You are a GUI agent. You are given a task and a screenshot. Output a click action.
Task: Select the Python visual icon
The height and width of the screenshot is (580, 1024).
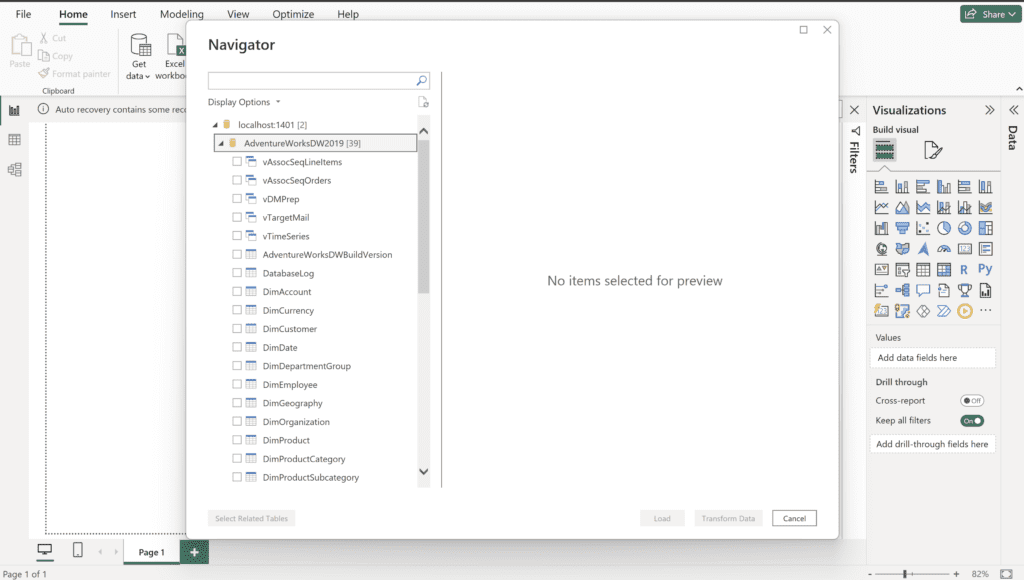click(985, 269)
